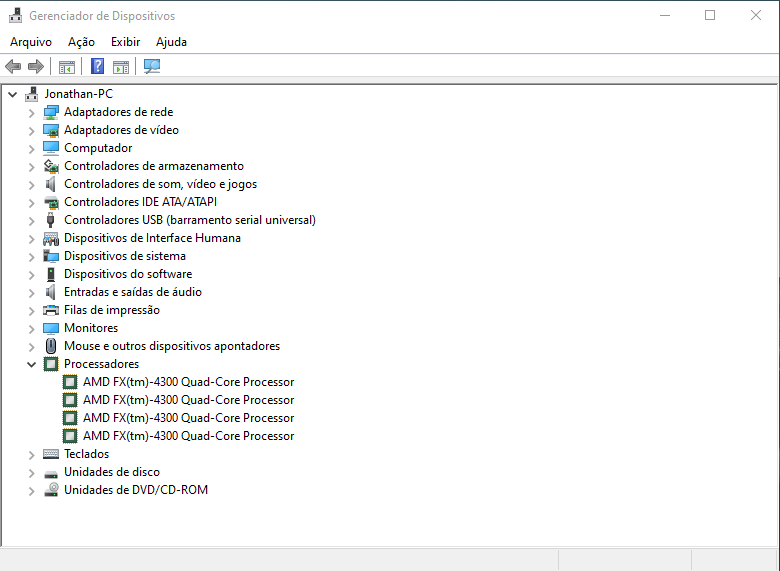
Task: Click the disc icon for Unidades de DVD/CD-ROM
Action: click(51, 490)
